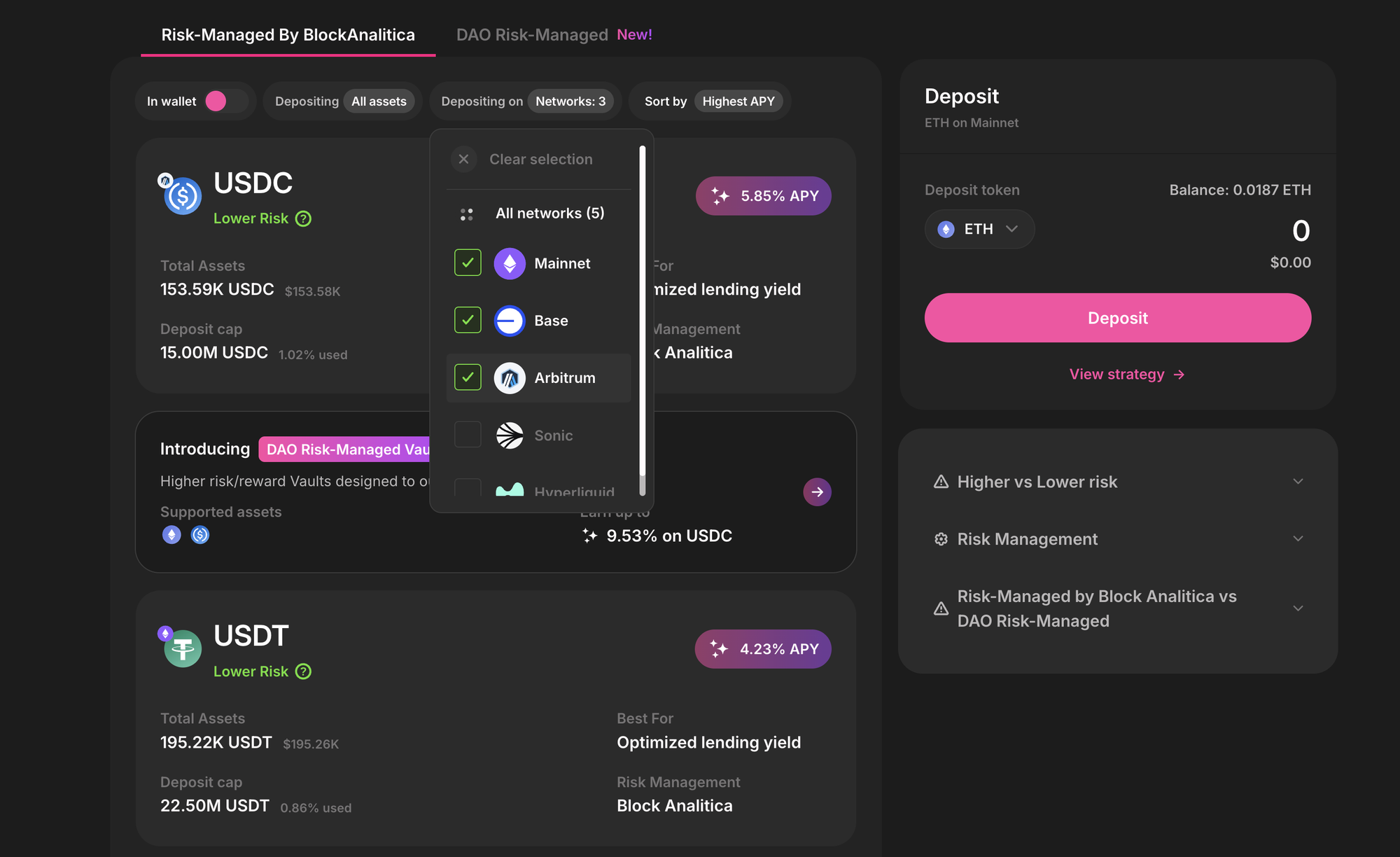Uncheck the Arbitrum network checkbox
The height and width of the screenshot is (857, 1400).
tap(468, 377)
